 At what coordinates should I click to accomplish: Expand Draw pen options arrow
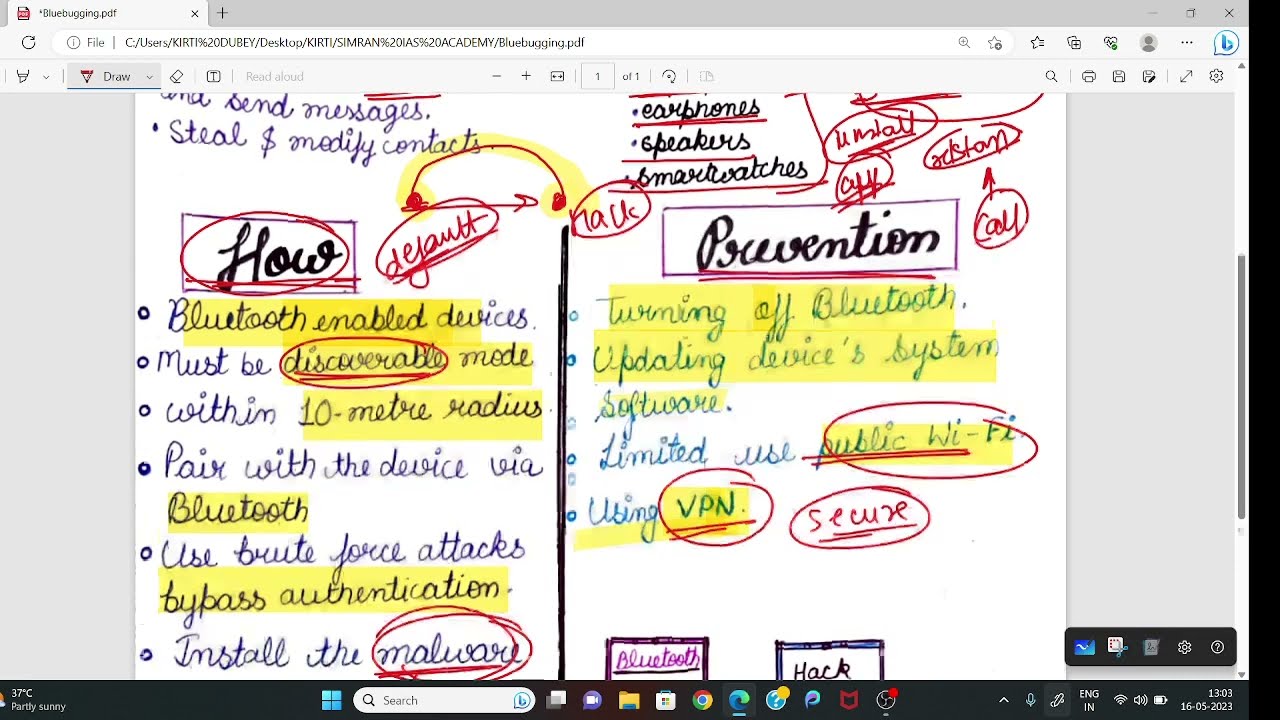click(x=149, y=76)
